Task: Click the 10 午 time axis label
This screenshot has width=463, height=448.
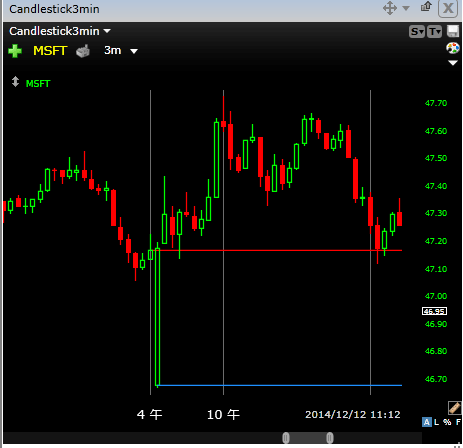Action: click(223, 415)
